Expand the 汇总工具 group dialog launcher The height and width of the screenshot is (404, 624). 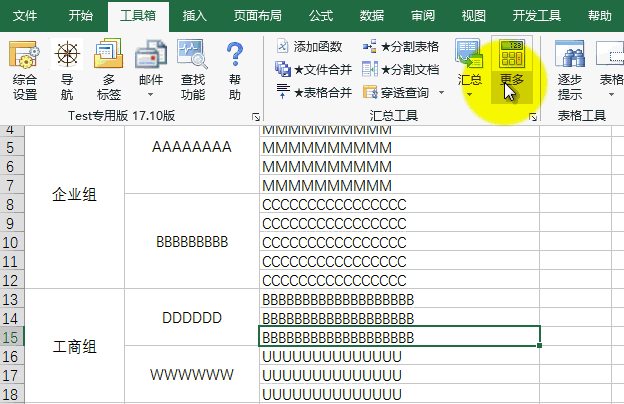[533, 117]
